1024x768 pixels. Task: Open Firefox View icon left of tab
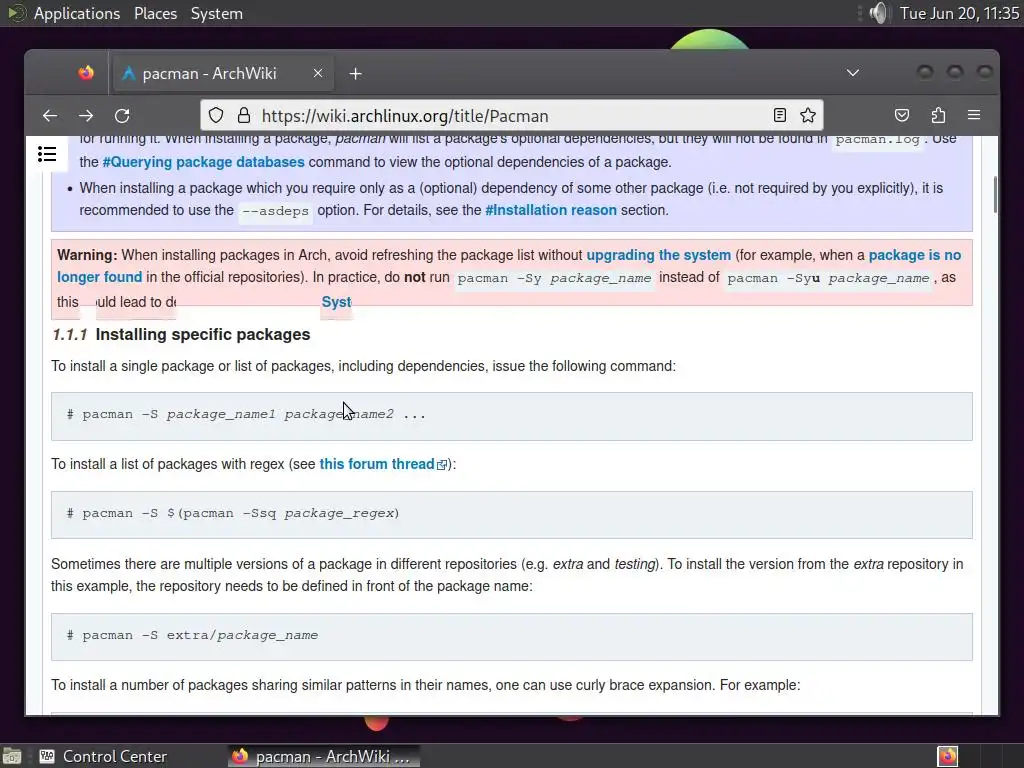click(x=86, y=73)
